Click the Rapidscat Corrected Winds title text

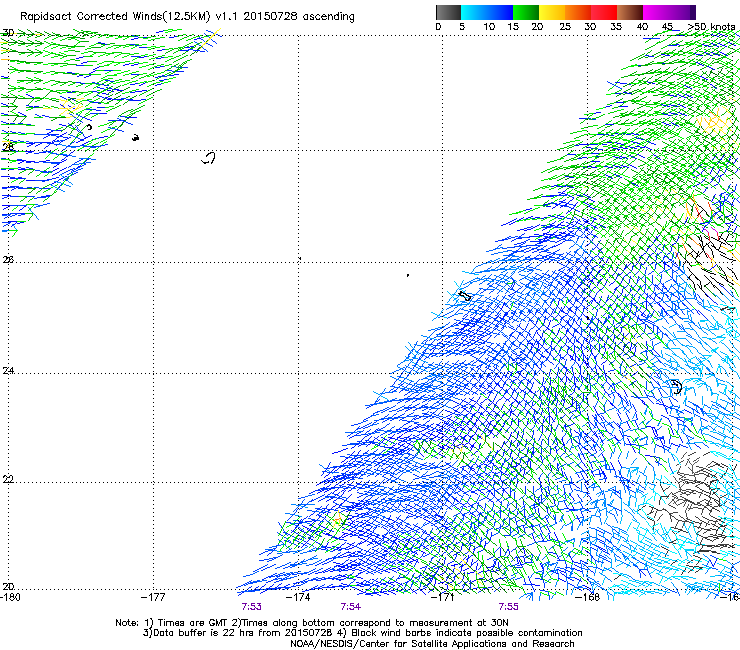[187, 16]
